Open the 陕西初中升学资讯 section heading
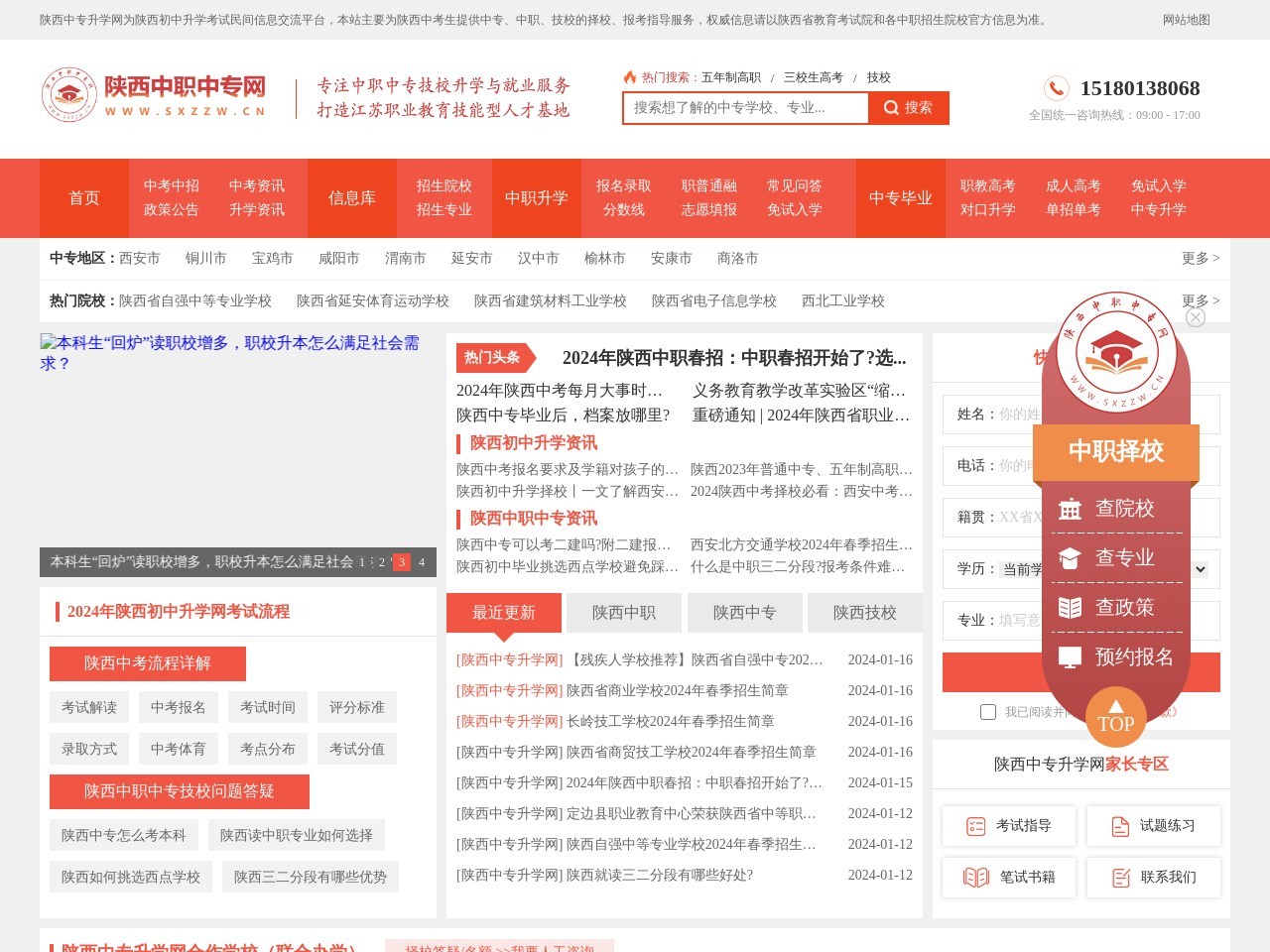 tap(534, 443)
